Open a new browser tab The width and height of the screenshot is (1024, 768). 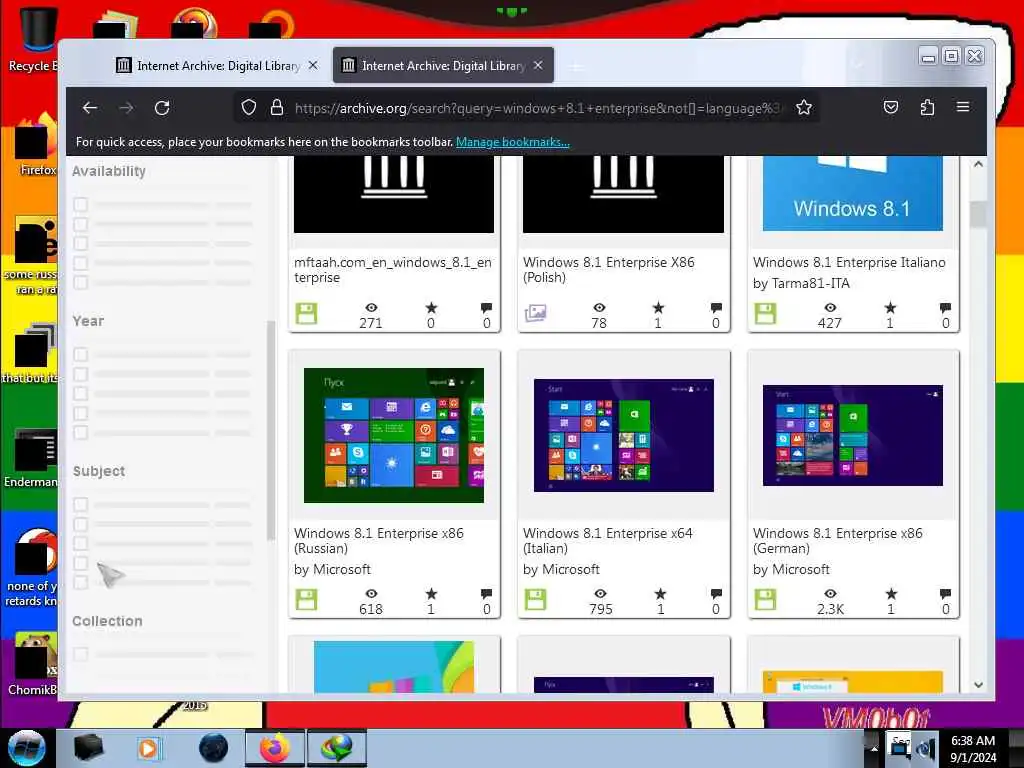(x=576, y=66)
